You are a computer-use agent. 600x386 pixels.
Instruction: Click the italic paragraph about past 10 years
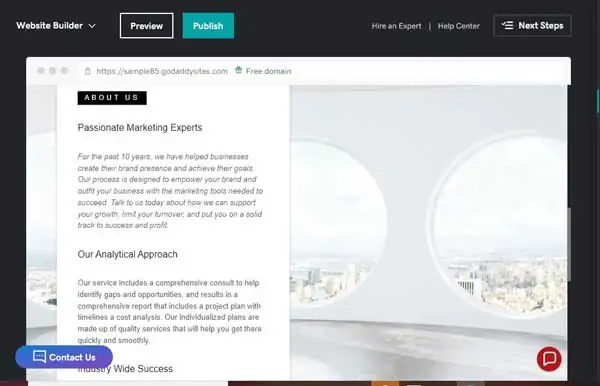tap(170, 191)
